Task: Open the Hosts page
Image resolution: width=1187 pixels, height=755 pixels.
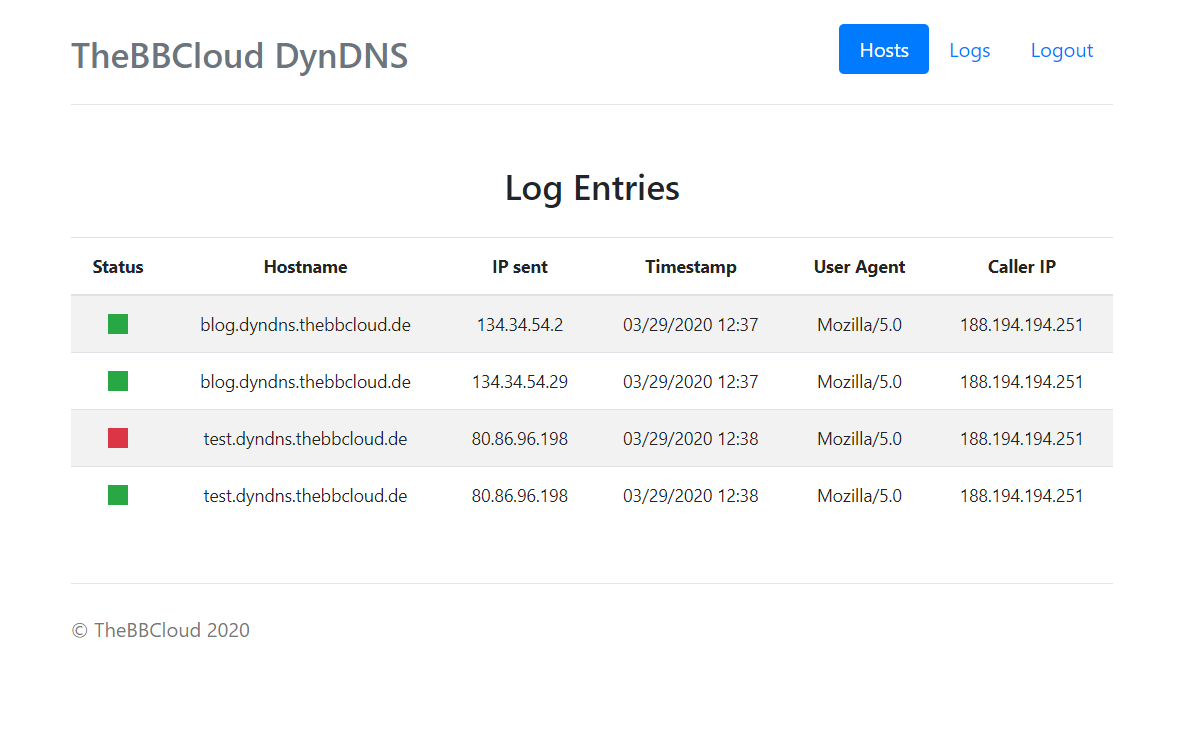Action: (x=883, y=50)
